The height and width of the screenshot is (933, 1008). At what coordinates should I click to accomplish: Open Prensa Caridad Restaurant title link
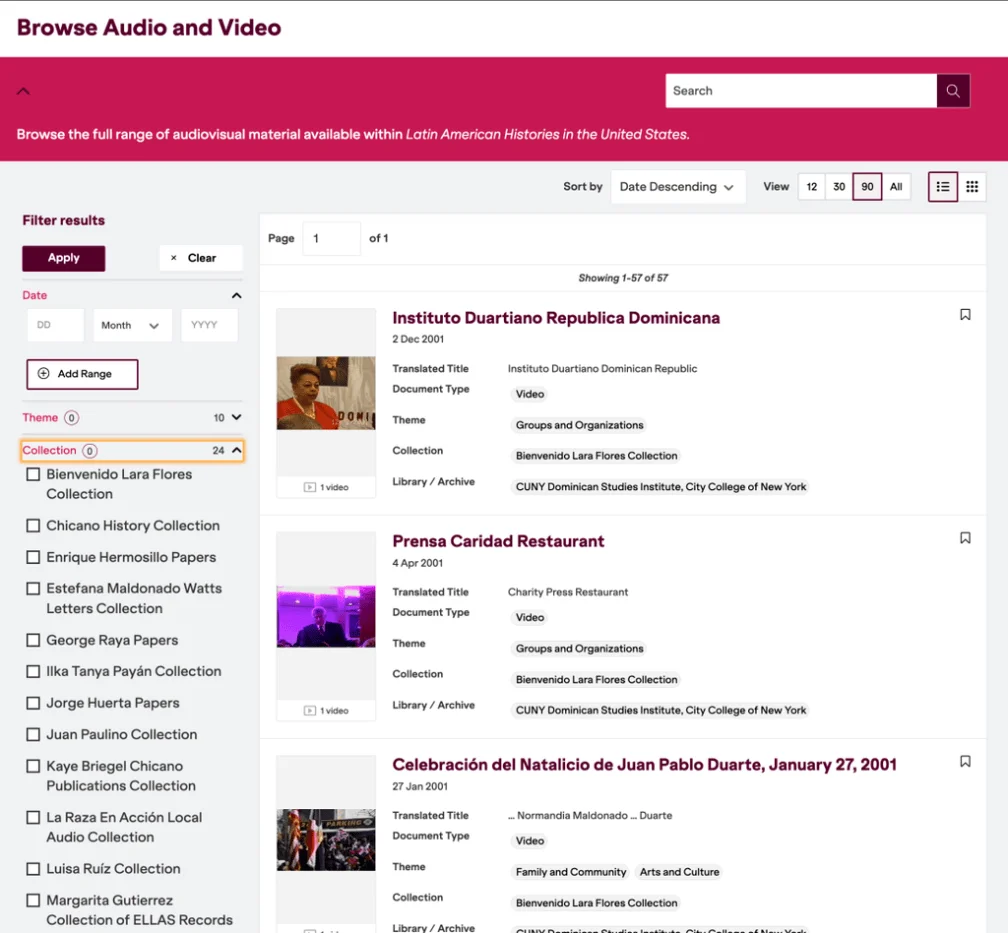point(498,541)
